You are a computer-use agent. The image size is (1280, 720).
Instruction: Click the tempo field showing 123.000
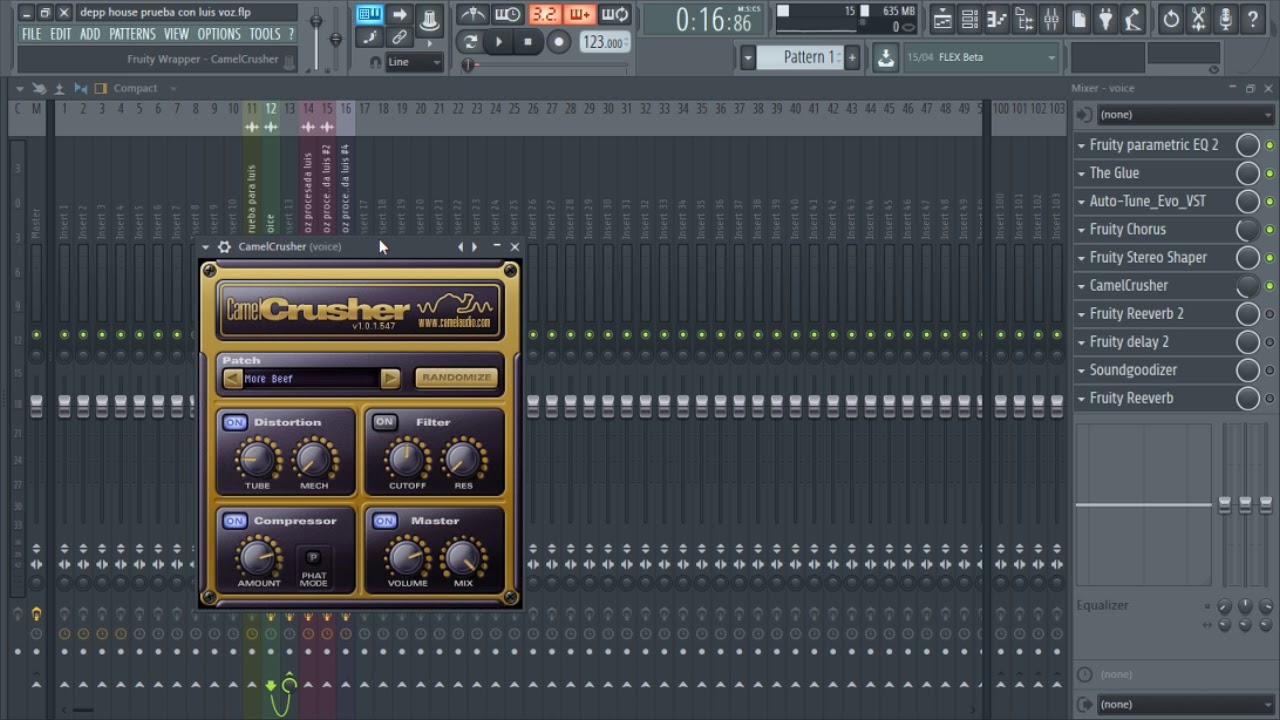pos(605,42)
